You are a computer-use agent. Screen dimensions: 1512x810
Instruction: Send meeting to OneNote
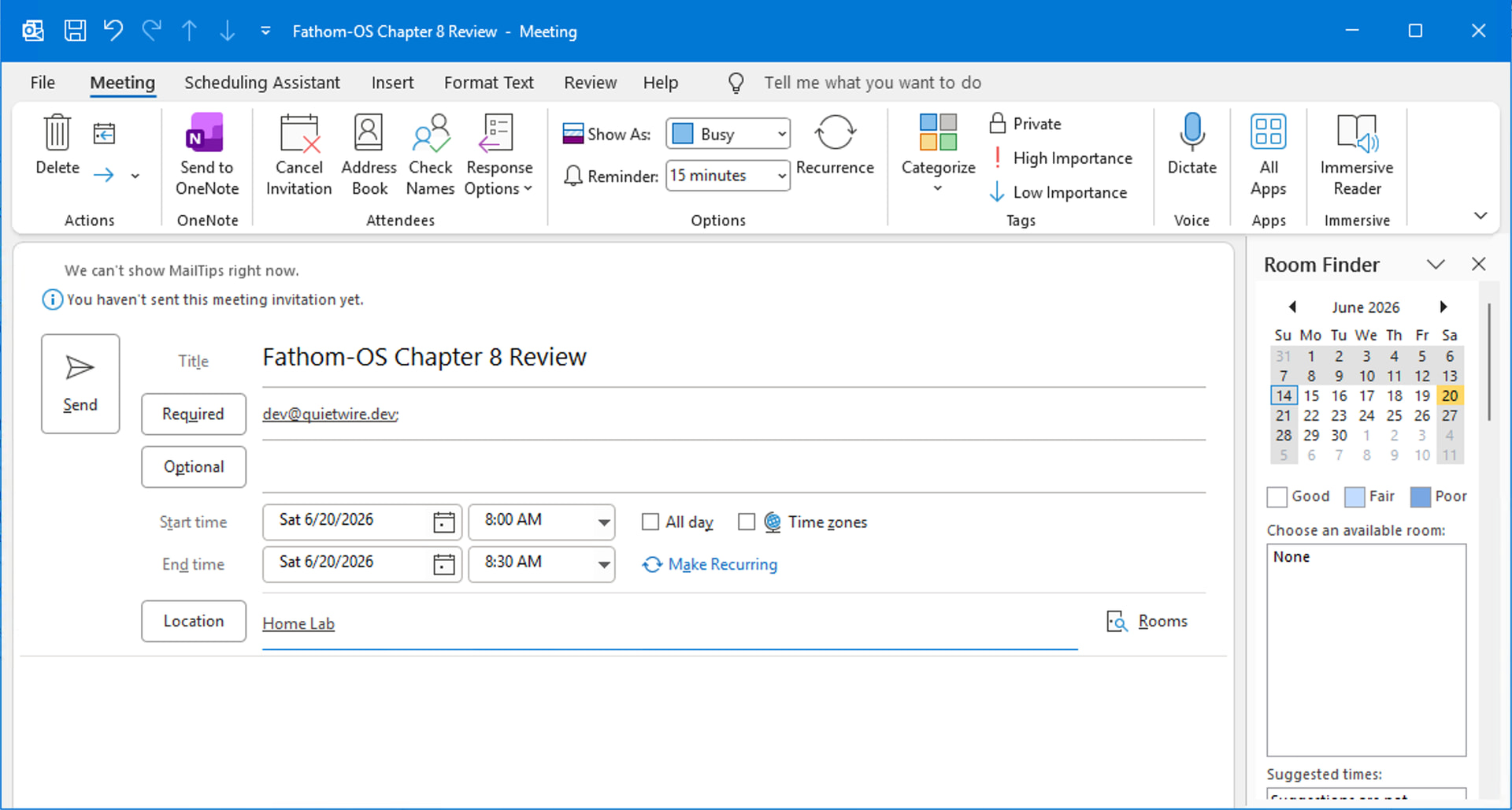(x=207, y=155)
